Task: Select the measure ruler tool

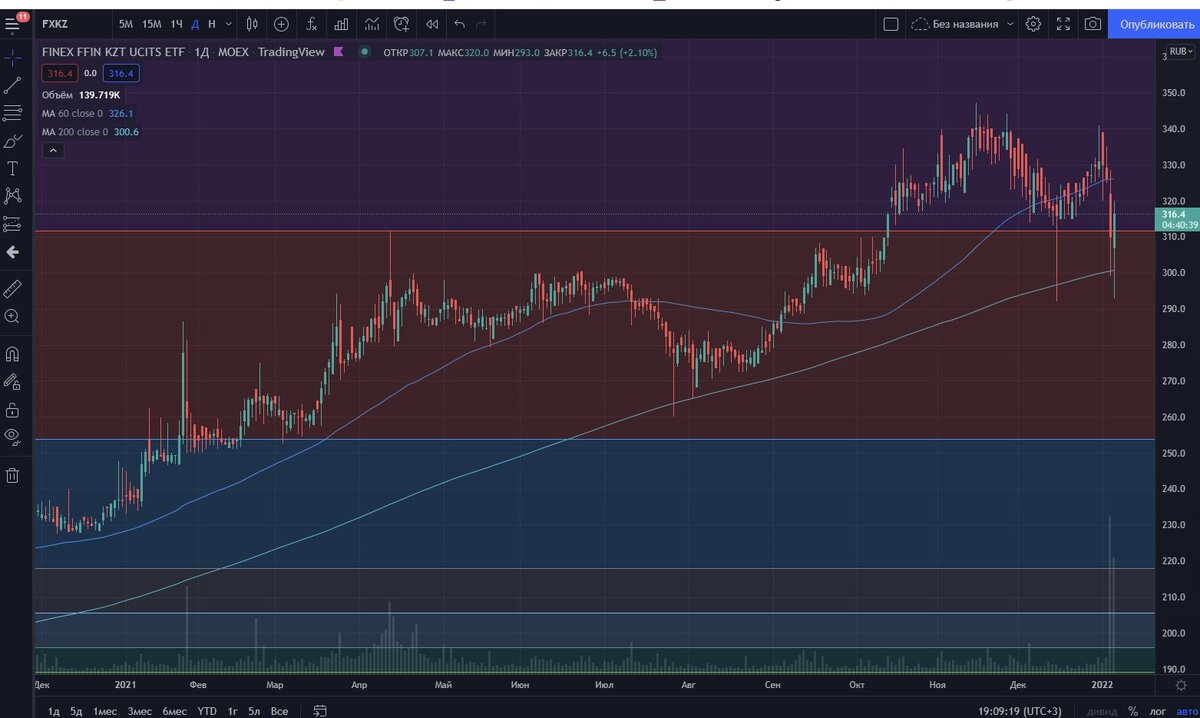Action: (x=13, y=289)
